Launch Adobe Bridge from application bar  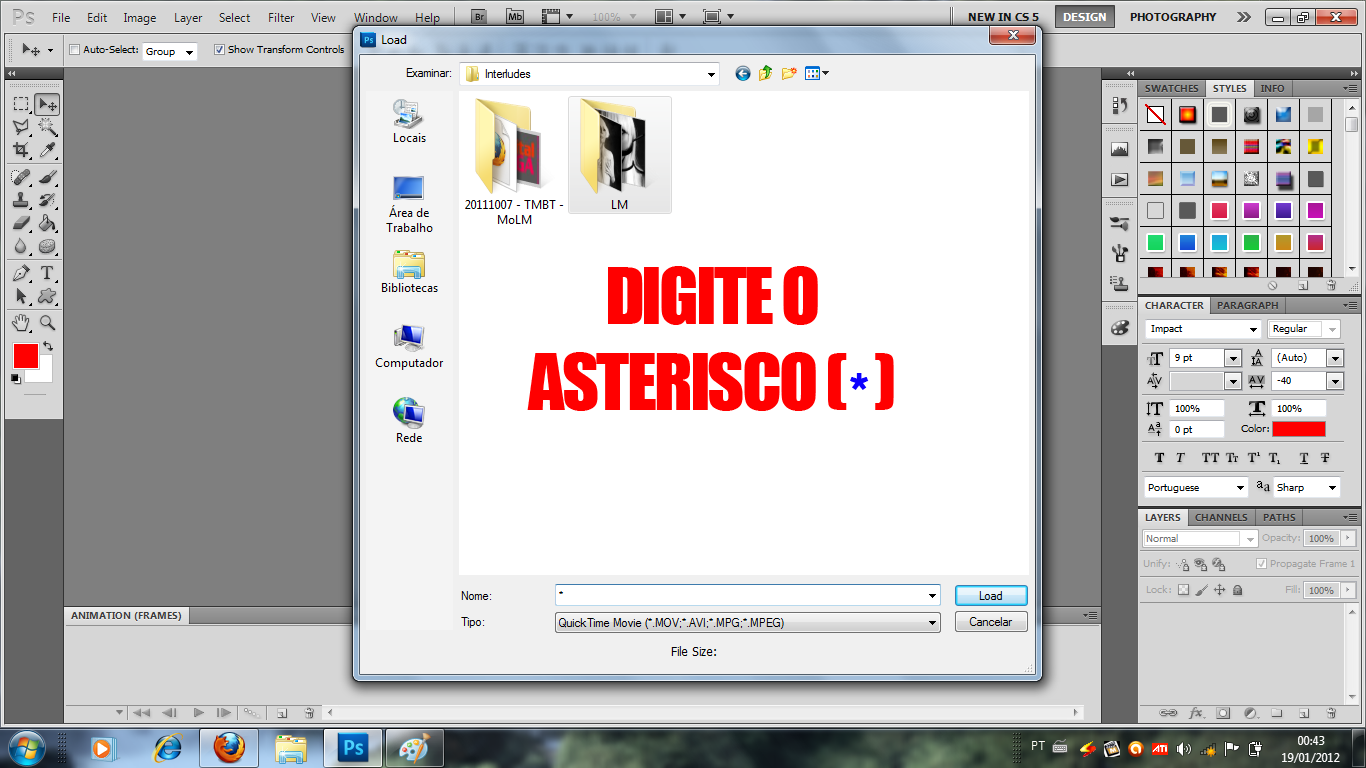(479, 17)
